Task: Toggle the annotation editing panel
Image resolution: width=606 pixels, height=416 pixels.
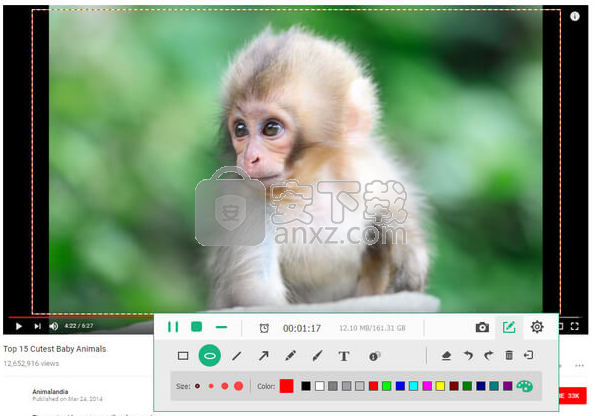Action: click(509, 327)
